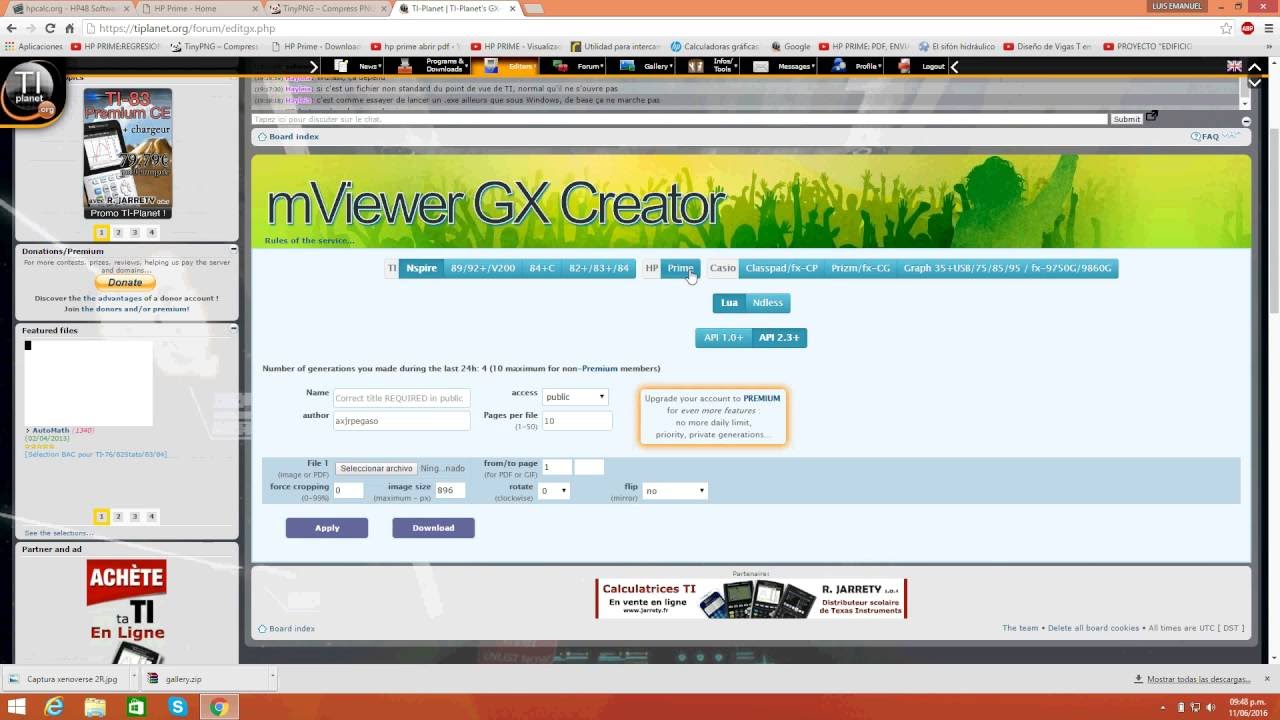Click the pop-out chat icon beside Submit

[x=1151, y=117]
